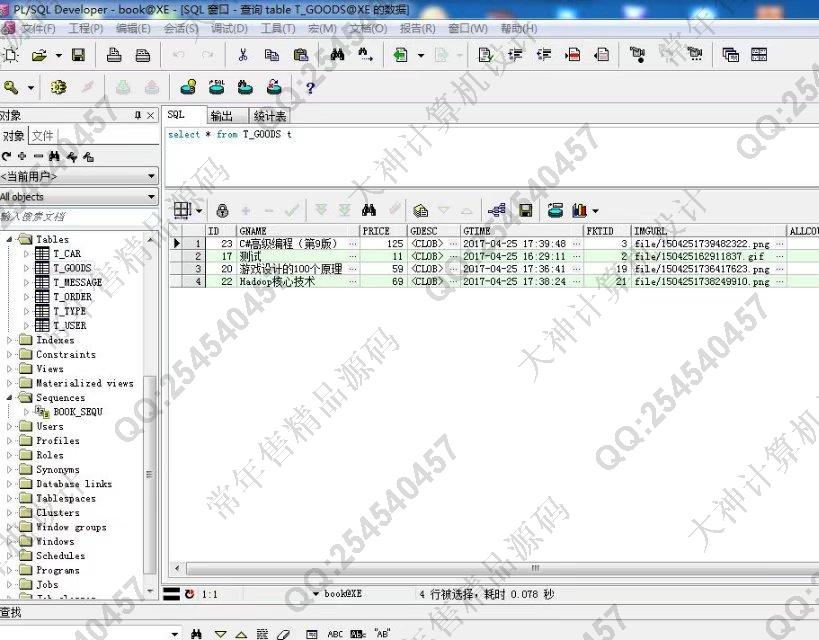Select the T_USER table
Screen dimensions: 819x640
pos(69,325)
